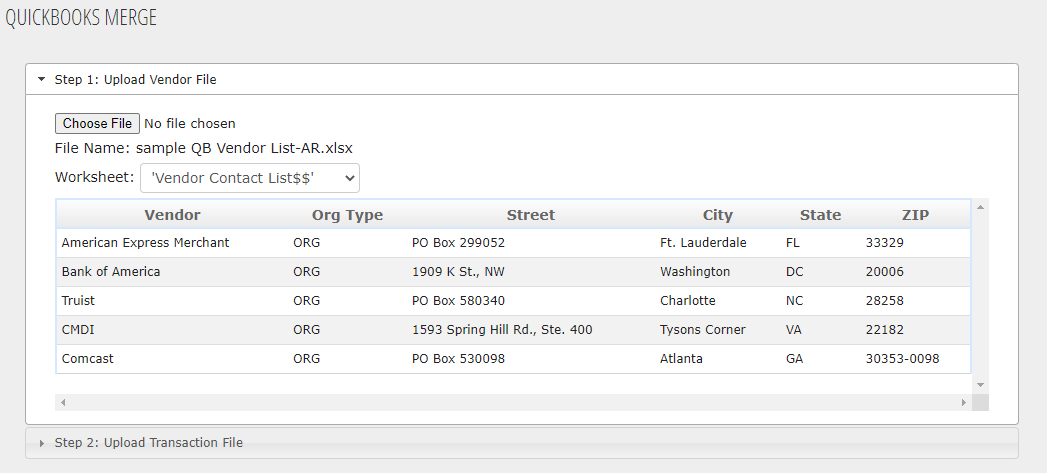
Task: Click the PO Box 299052 cell
Action: click(531, 243)
